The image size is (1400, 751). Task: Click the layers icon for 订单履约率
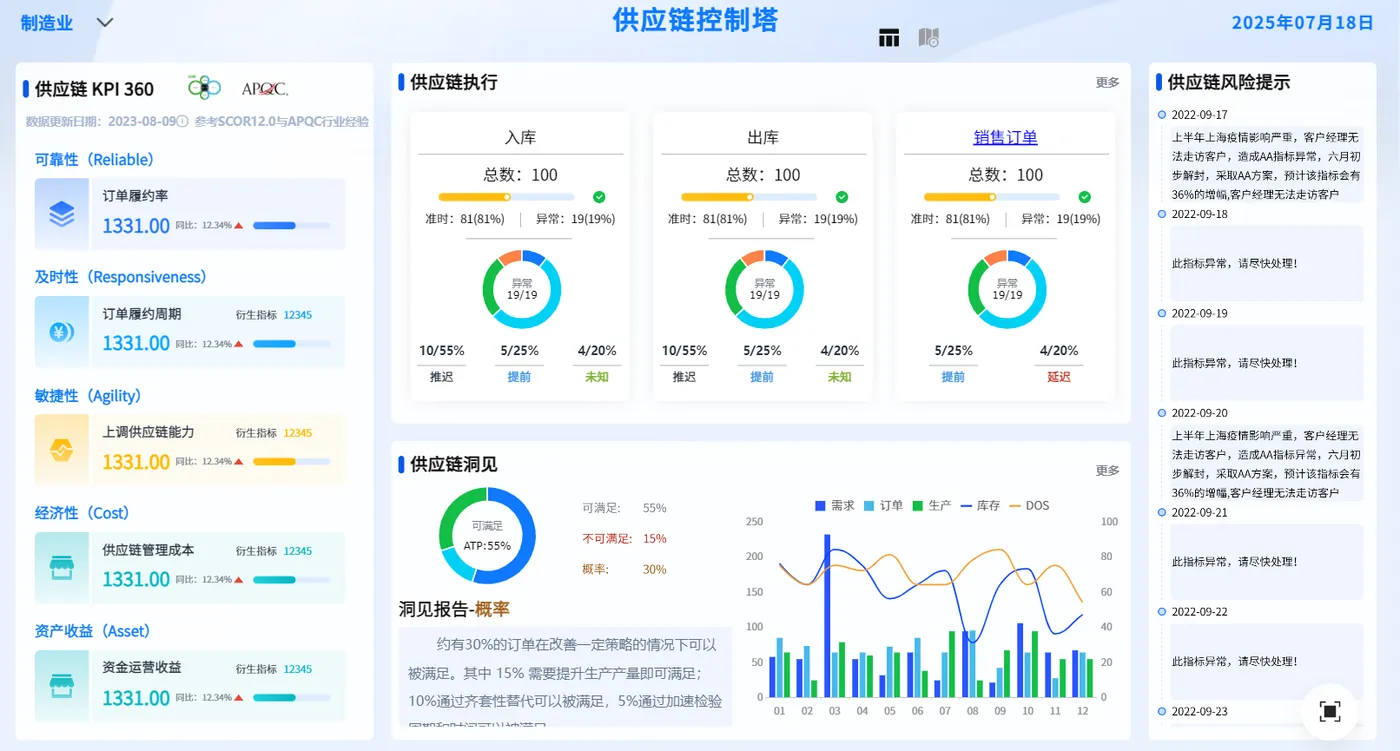point(62,214)
